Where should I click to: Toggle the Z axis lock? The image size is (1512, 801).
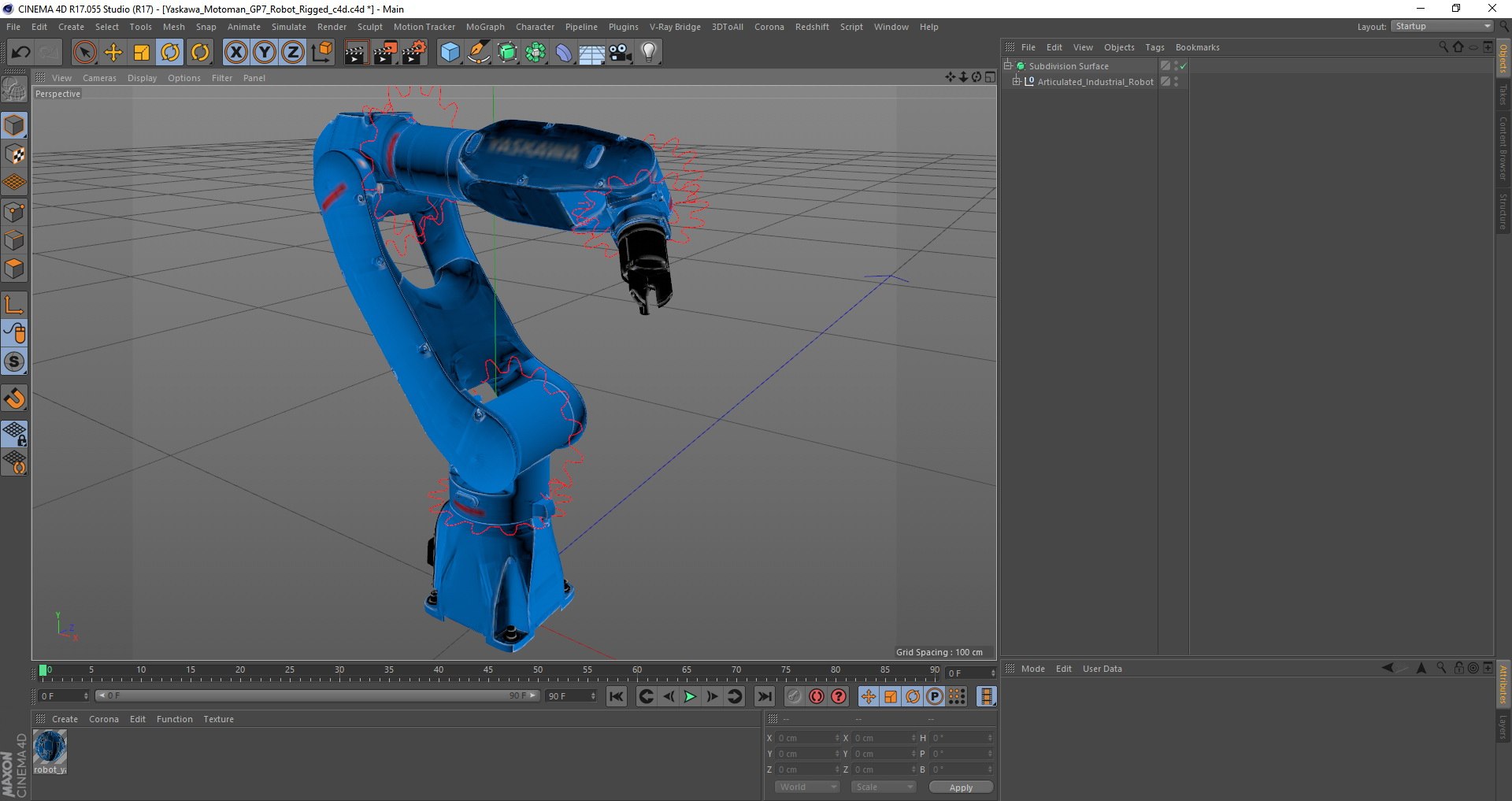pyautogui.click(x=293, y=53)
